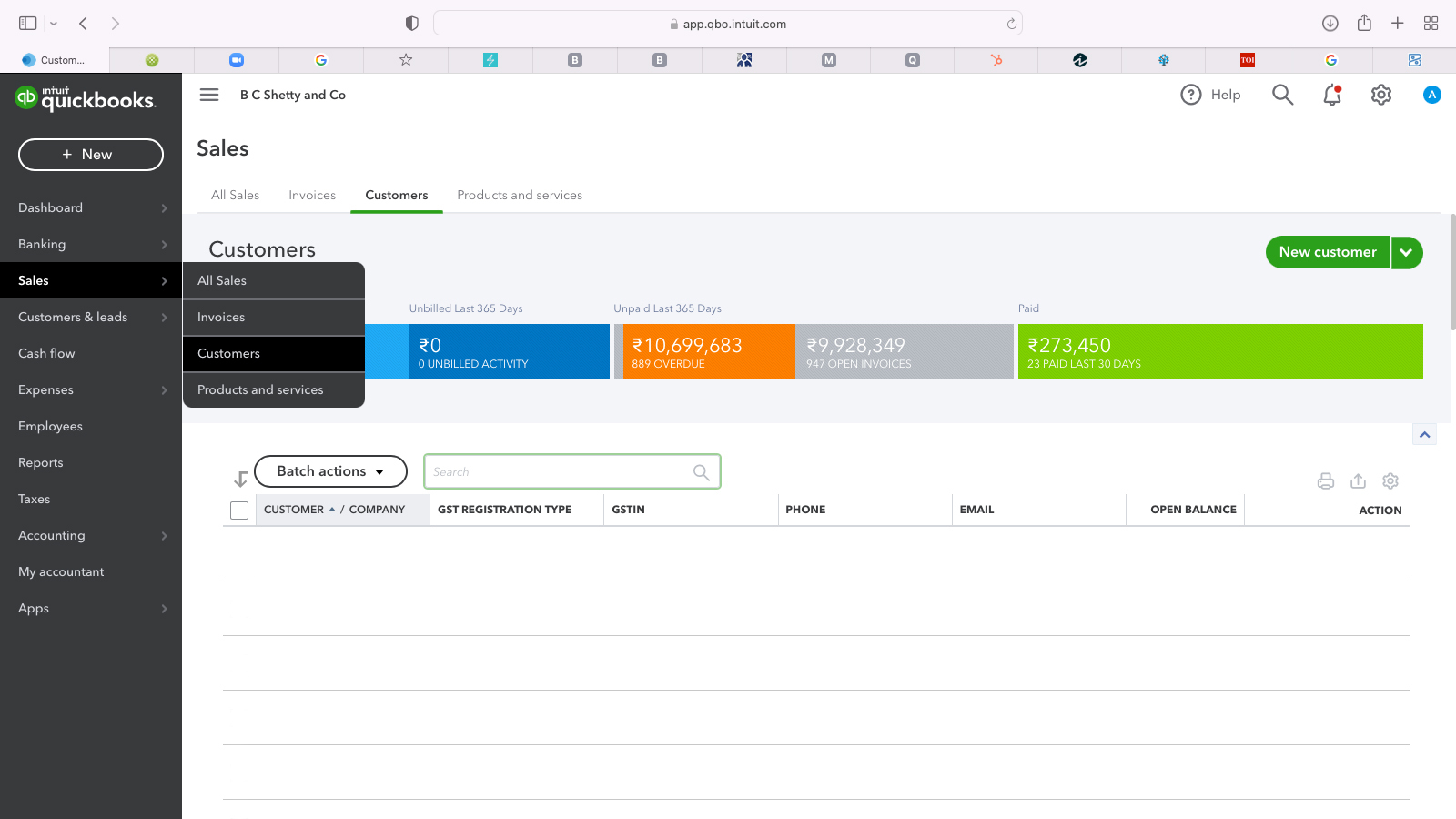The width and height of the screenshot is (1456, 819).
Task: Click the Help question mark icon
Action: click(x=1191, y=95)
